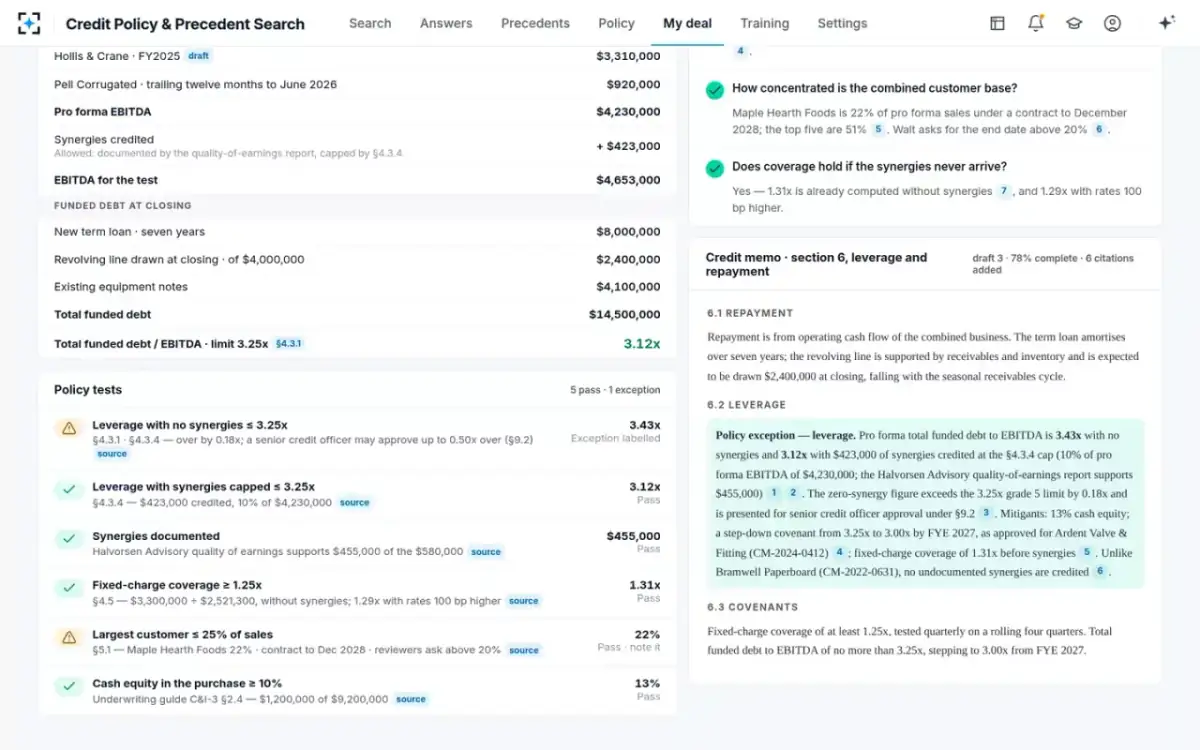Click the 3.12x total funded debt ratio
Screen dimensions: 1200x750
tap(642, 343)
